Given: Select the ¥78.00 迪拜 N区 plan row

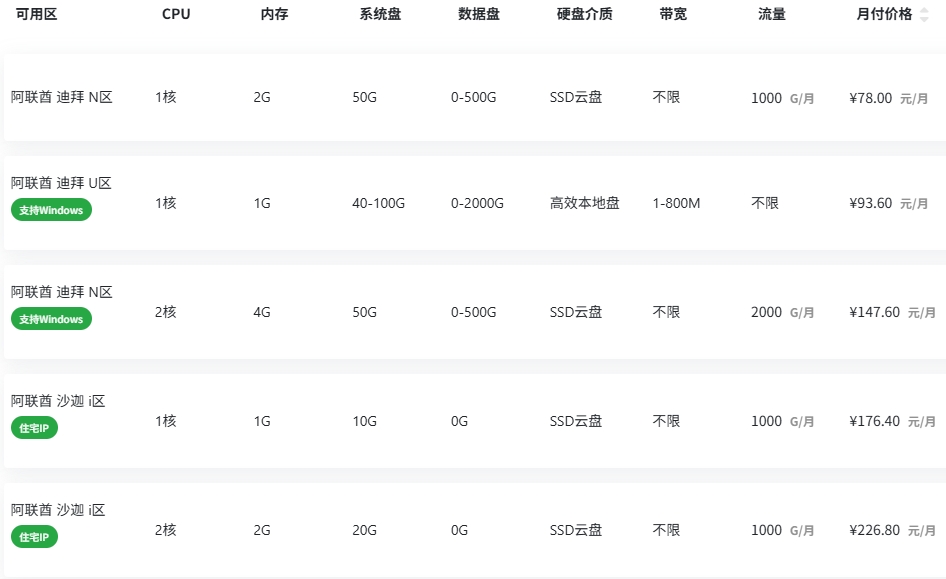Looking at the screenshot, I should pyautogui.click(x=475, y=97).
